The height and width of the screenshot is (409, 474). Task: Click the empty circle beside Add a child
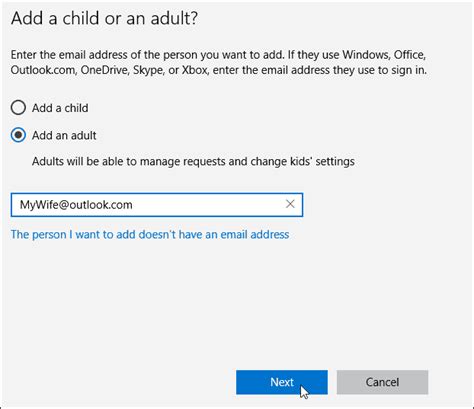(x=18, y=108)
